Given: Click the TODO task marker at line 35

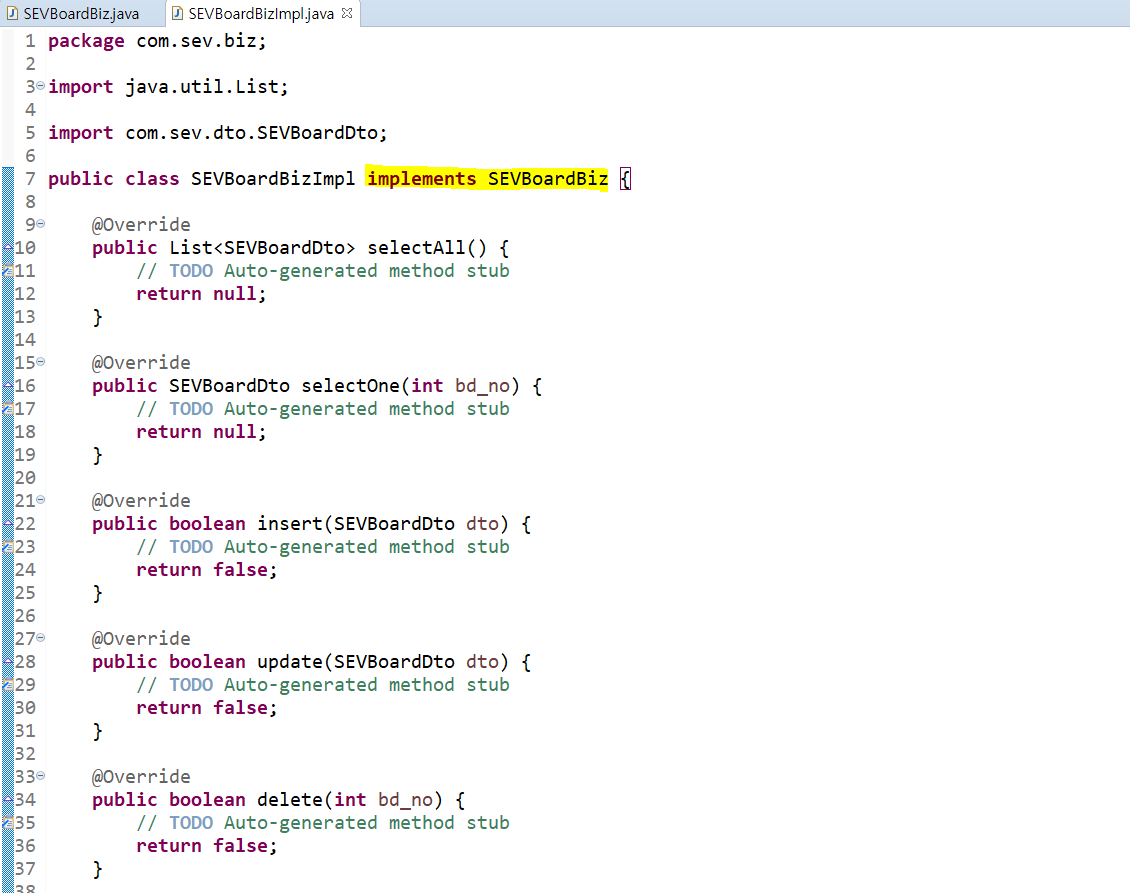Looking at the screenshot, I should click(x=8, y=822).
